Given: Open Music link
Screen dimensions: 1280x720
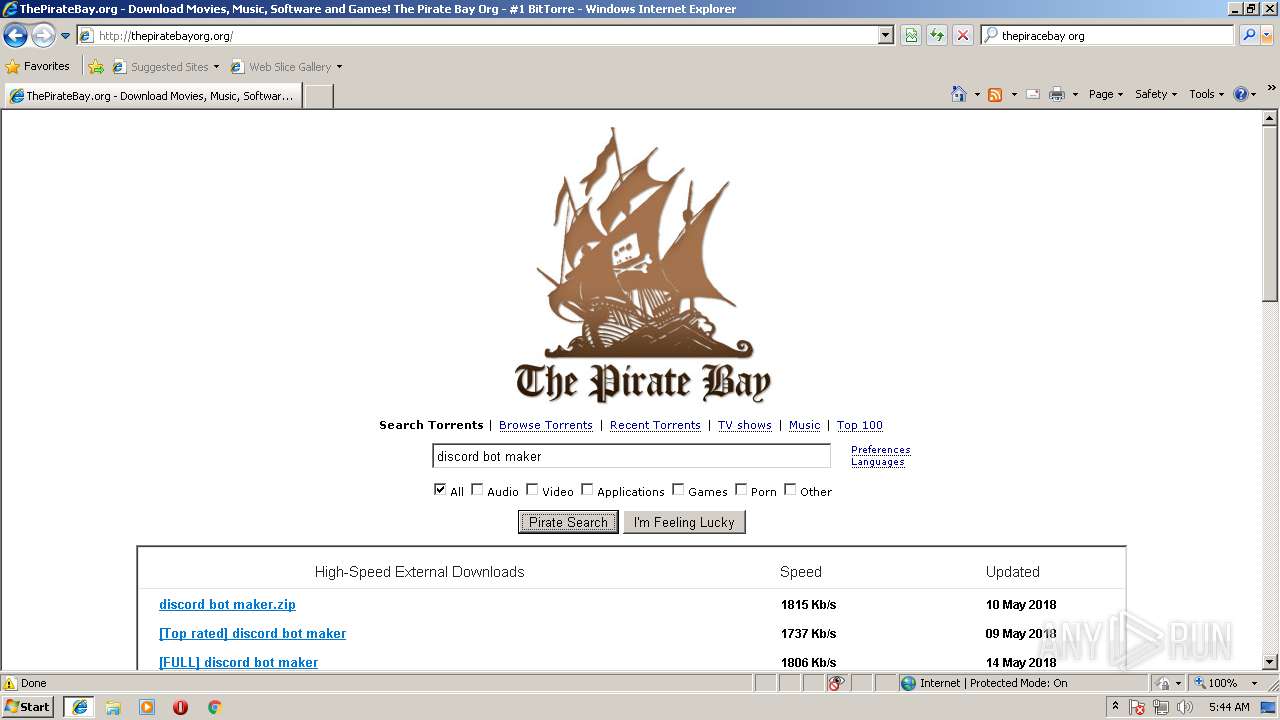Looking at the screenshot, I should tap(804, 425).
